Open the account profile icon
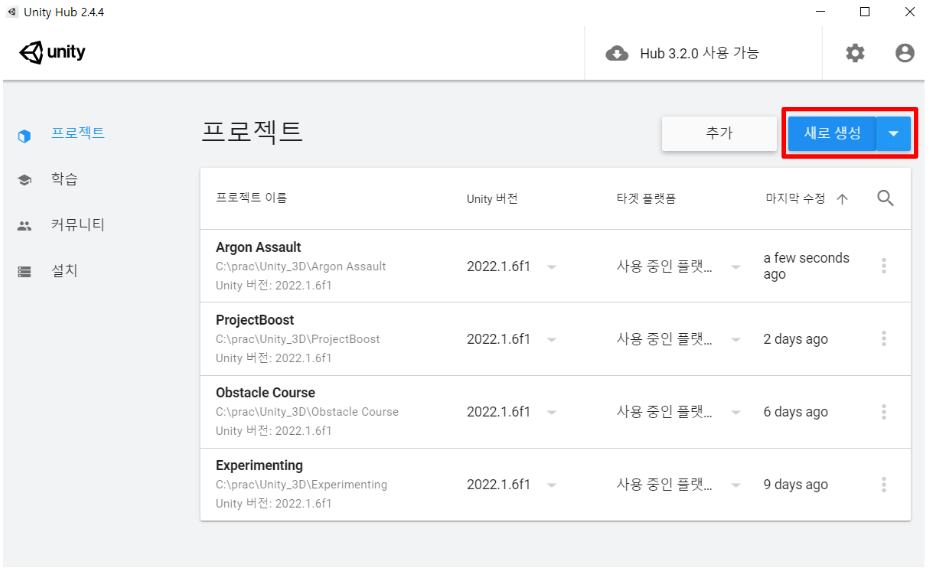This screenshot has height=570, width=931. pyautogui.click(x=904, y=53)
